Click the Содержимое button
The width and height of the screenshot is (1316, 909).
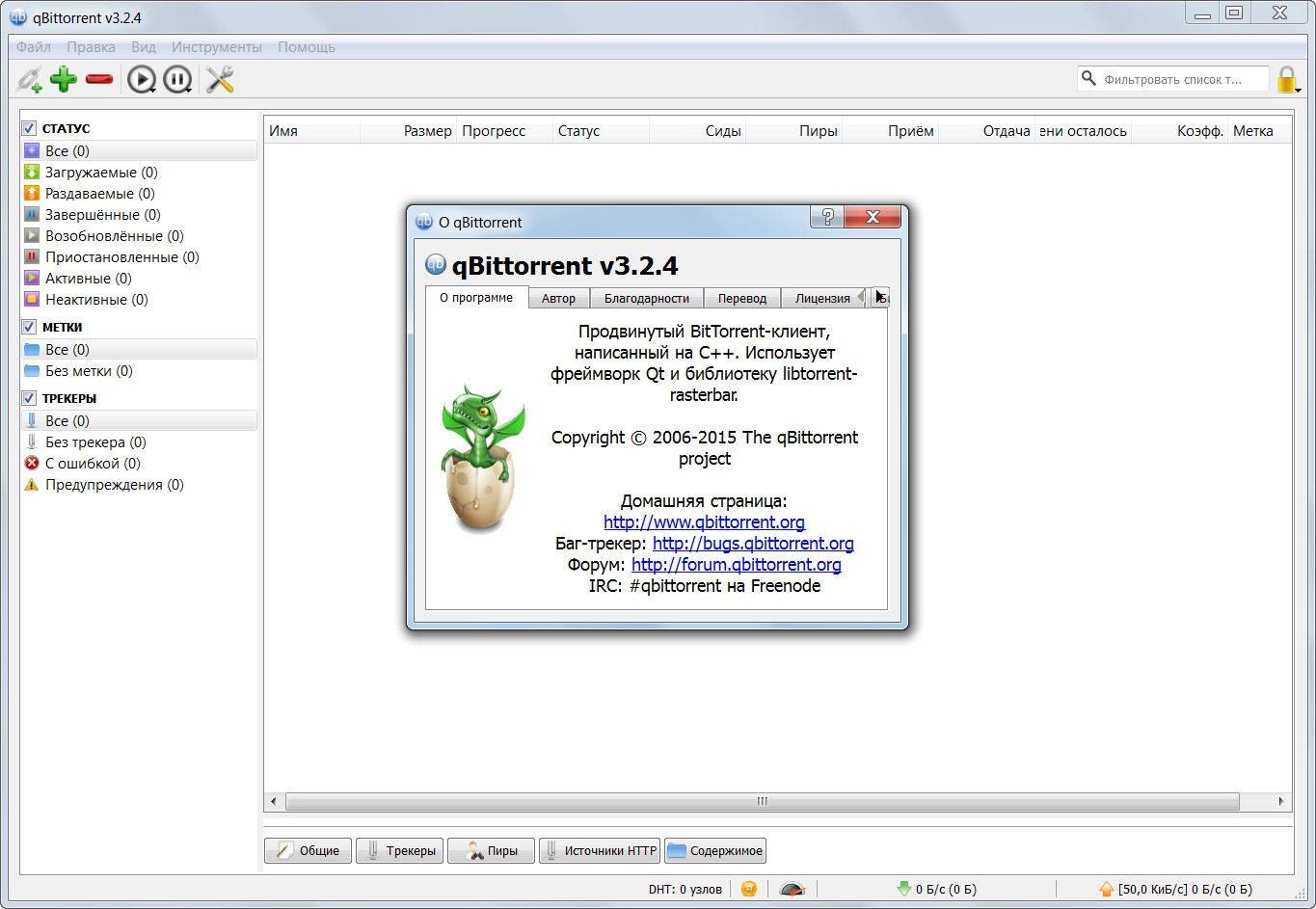point(714,850)
